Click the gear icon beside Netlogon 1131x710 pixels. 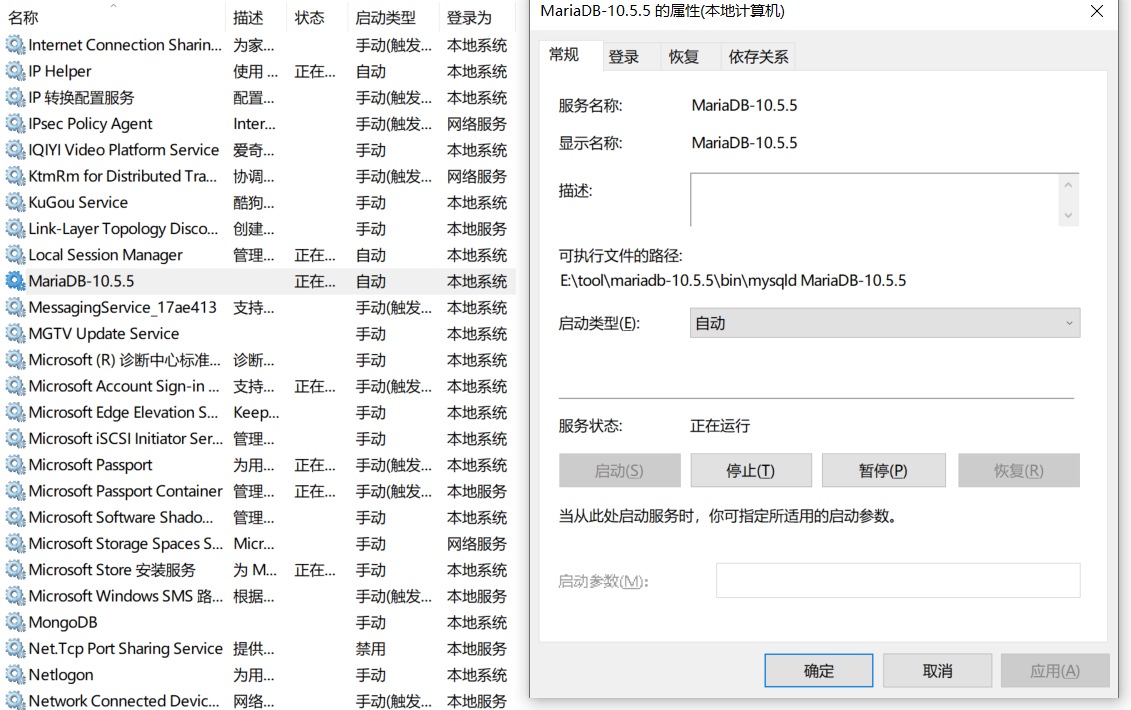click(x=15, y=675)
